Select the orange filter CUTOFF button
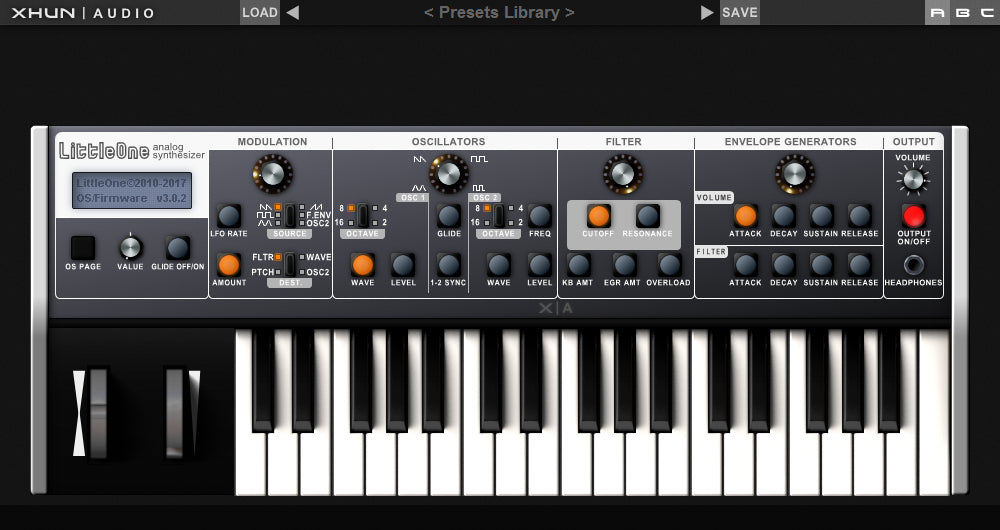 coord(598,216)
